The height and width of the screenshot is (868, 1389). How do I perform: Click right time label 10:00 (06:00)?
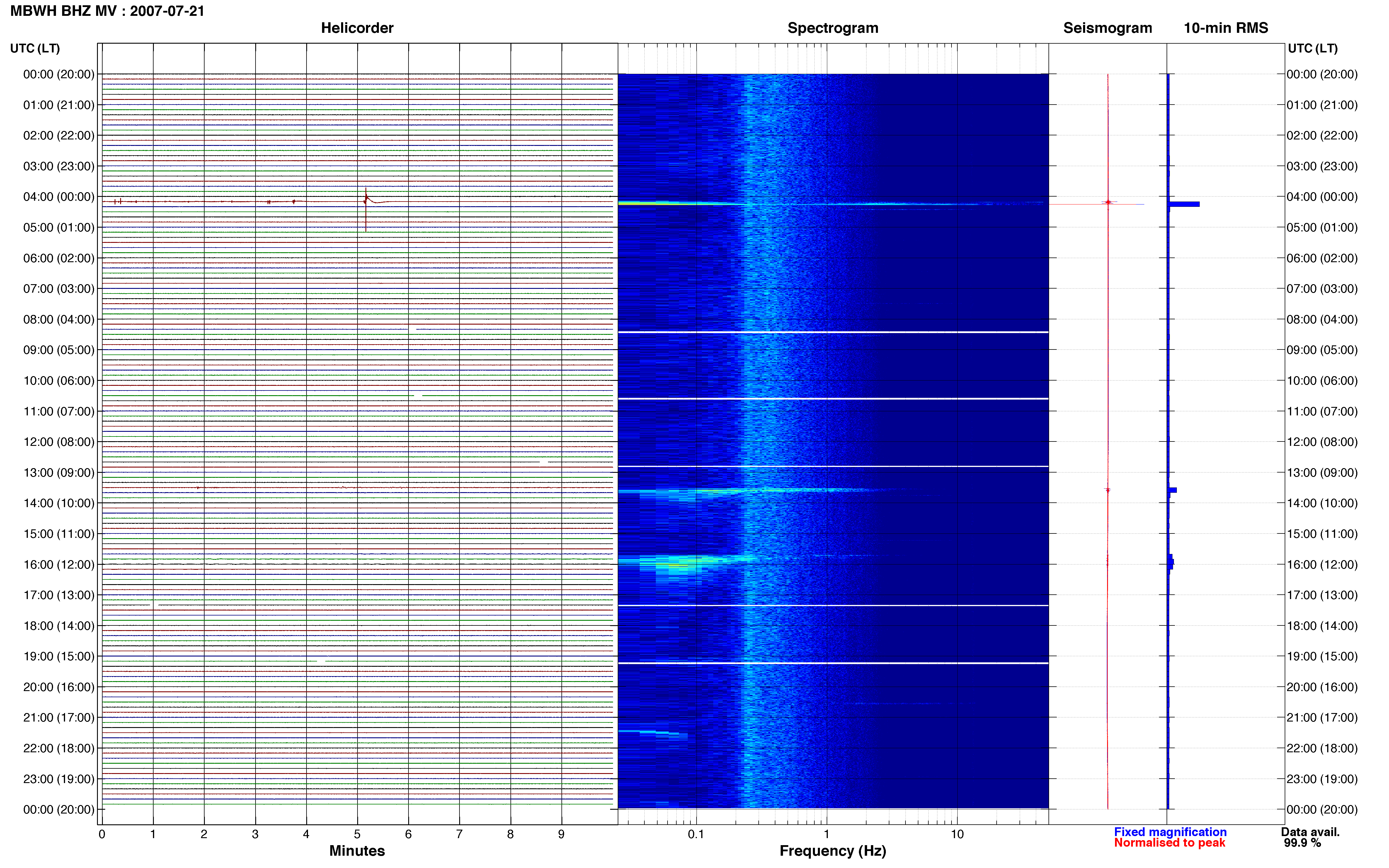pyautogui.click(x=1322, y=381)
